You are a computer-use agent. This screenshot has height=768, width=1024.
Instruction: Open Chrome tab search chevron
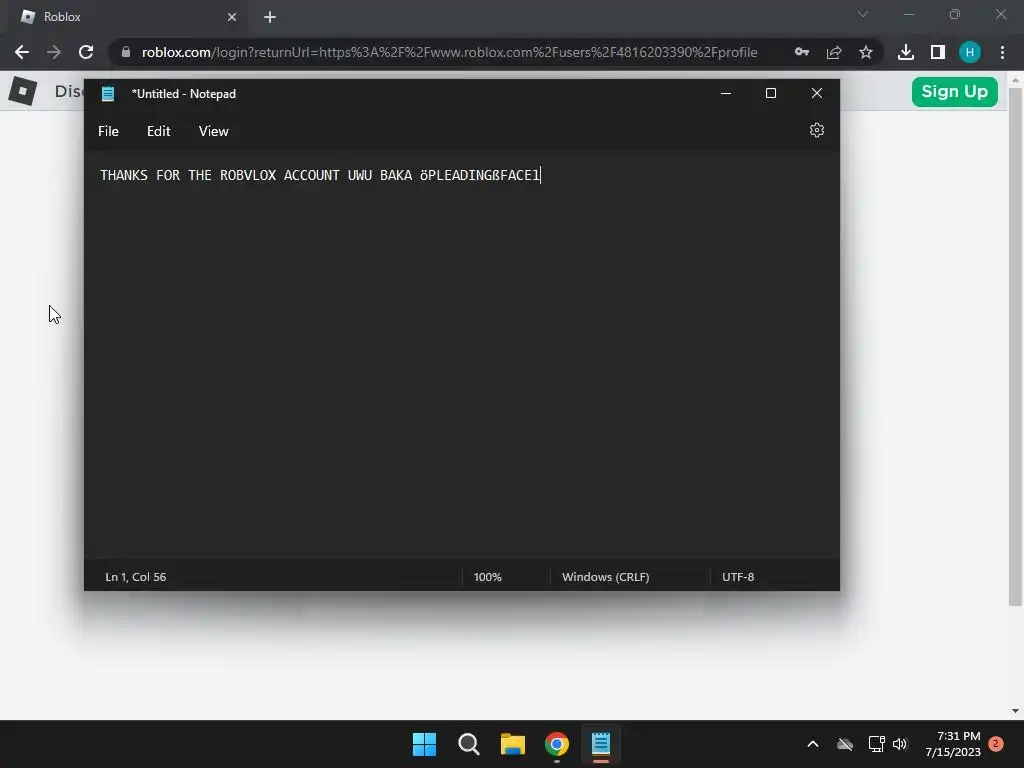[x=863, y=14]
